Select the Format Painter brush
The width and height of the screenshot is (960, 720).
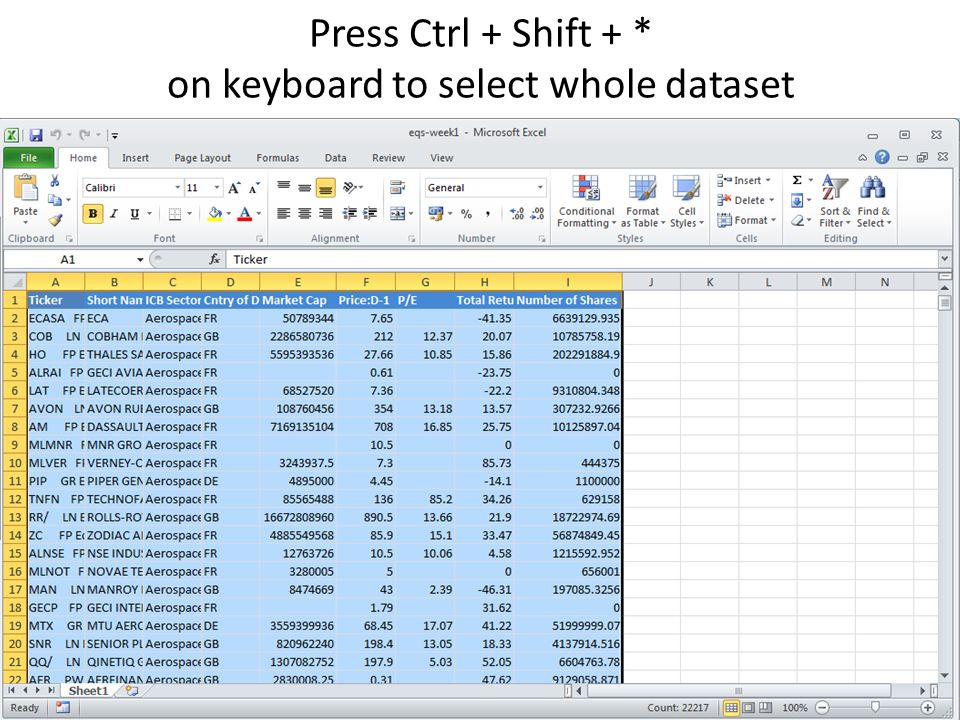point(55,219)
